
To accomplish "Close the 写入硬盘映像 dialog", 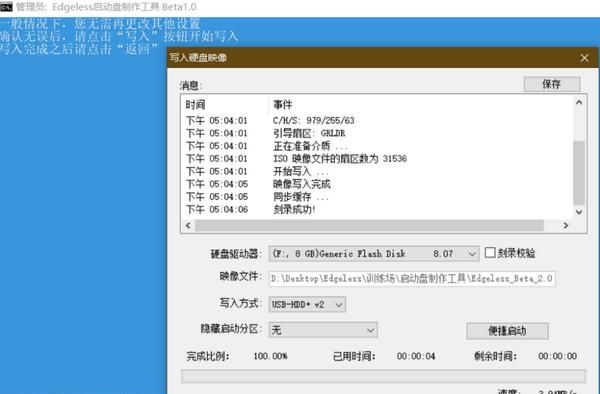I will 584,58.
